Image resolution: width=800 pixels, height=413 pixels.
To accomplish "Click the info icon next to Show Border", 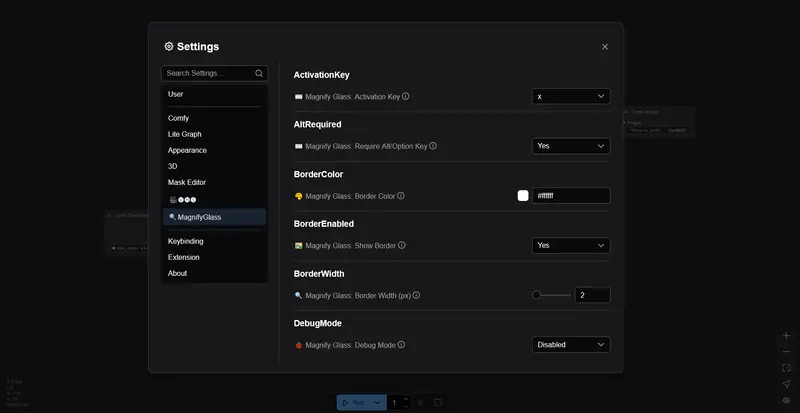I will pyautogui.click(x=401, y=245).
